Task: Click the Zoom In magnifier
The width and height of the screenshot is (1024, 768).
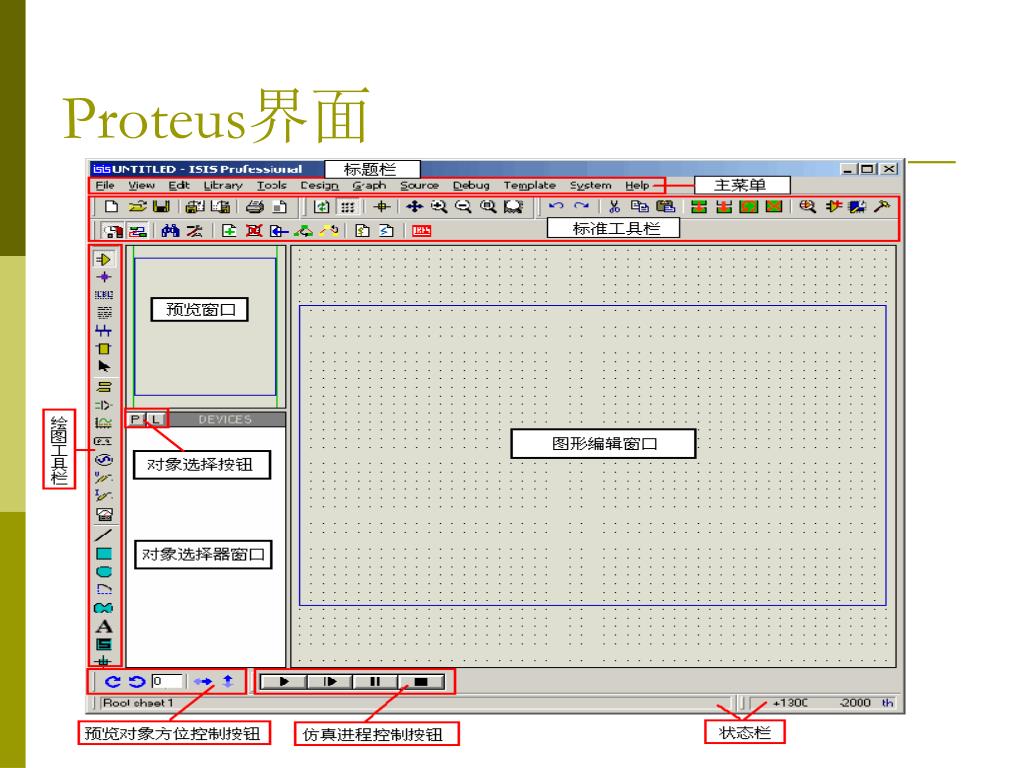Action: click(x=439, y=207)
